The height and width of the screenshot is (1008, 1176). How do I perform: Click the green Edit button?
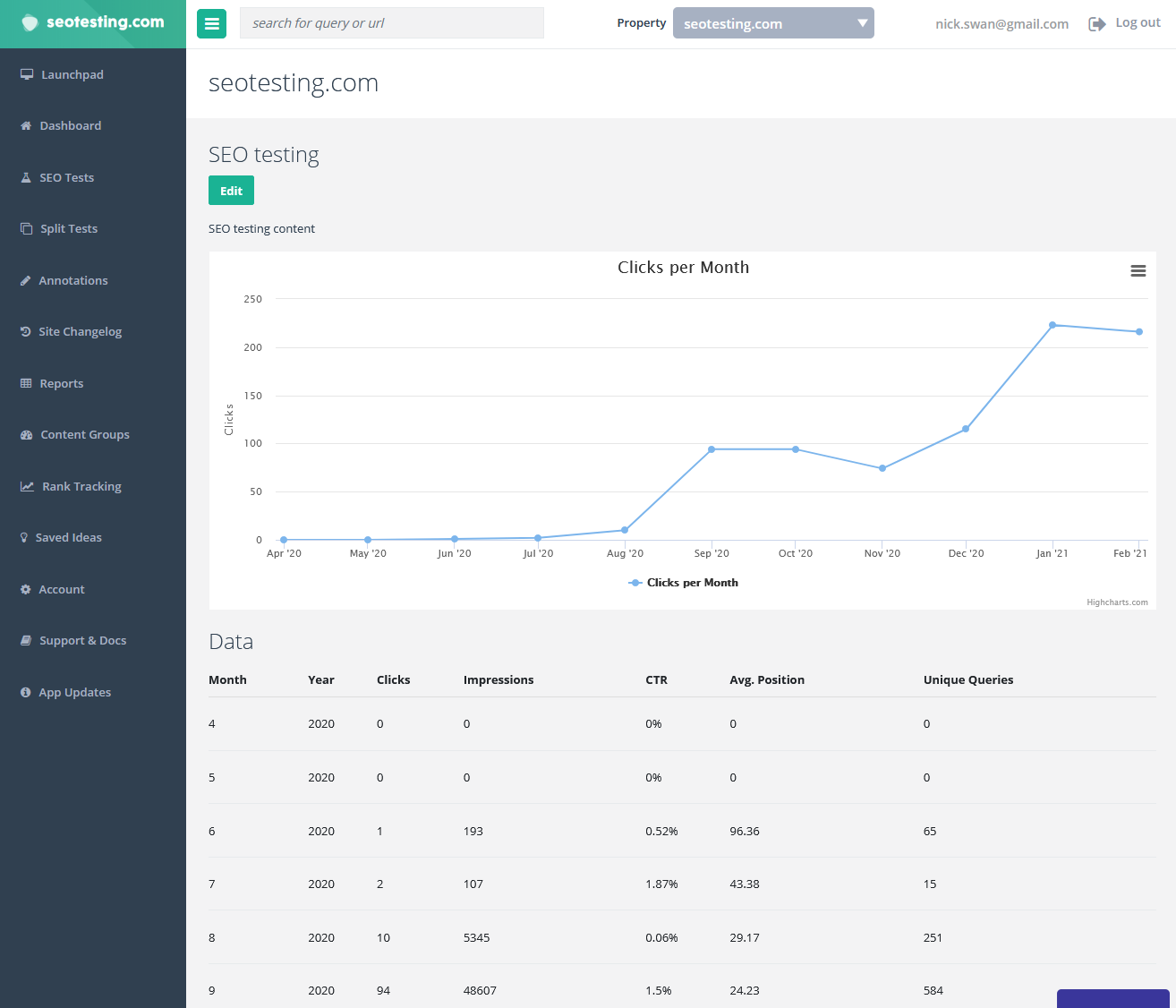[x=231, y=191]
